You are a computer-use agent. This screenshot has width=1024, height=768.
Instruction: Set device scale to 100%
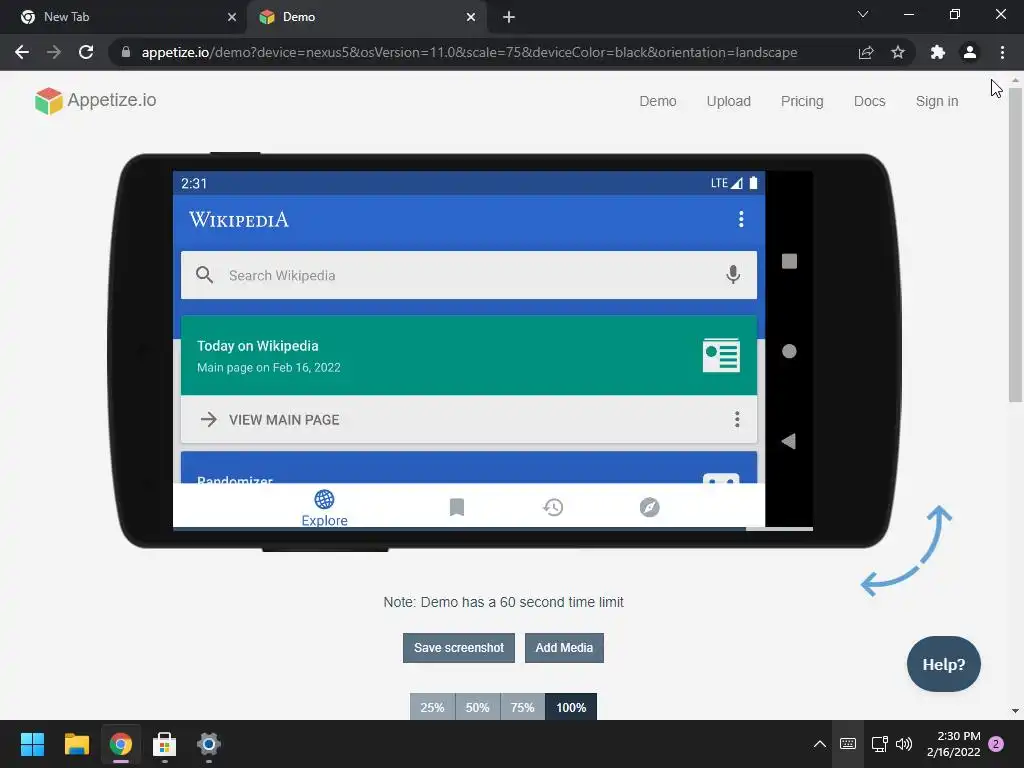tap(571, 707)
